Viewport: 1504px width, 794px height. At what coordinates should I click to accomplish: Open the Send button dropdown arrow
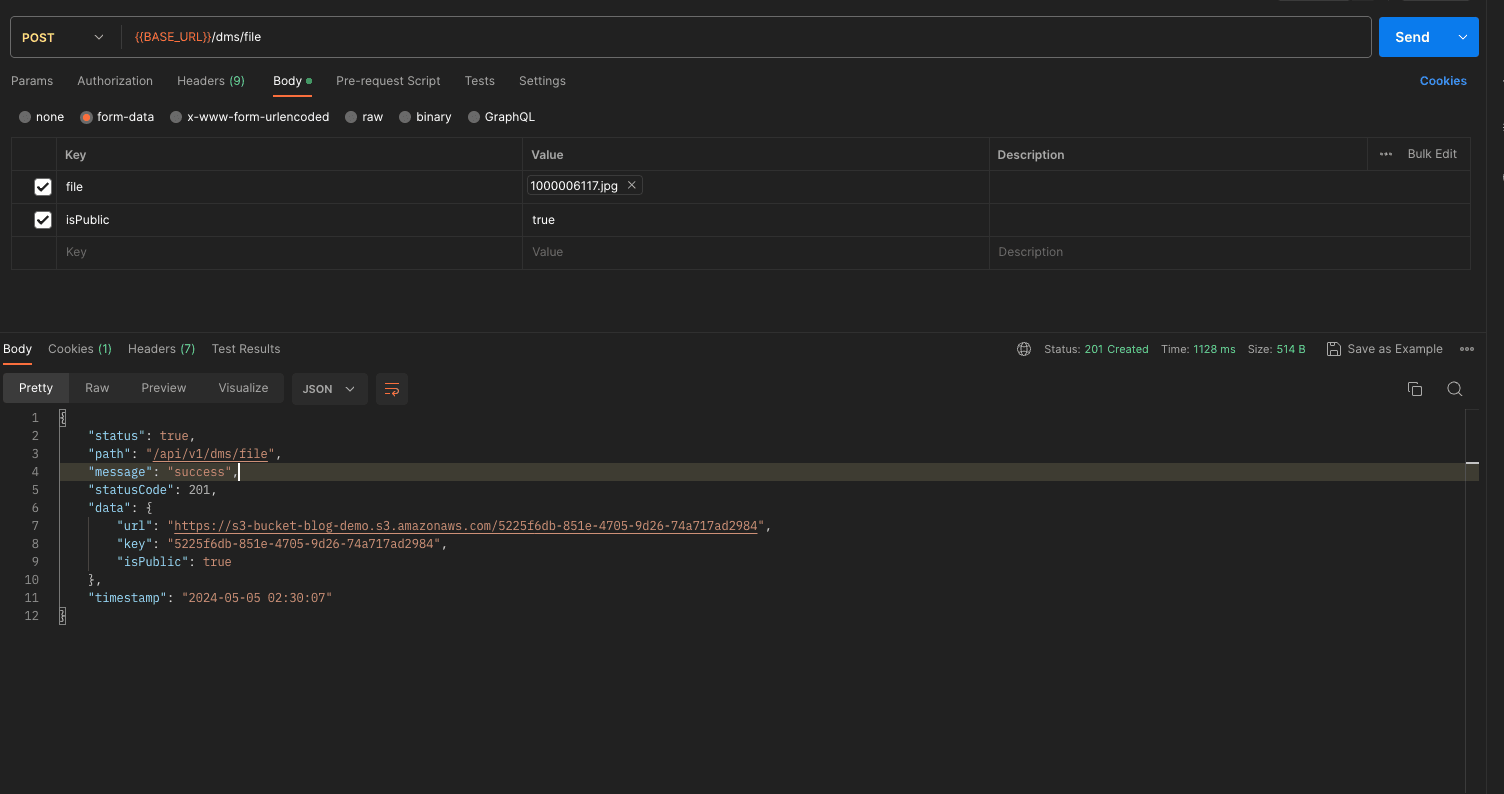1462,36
